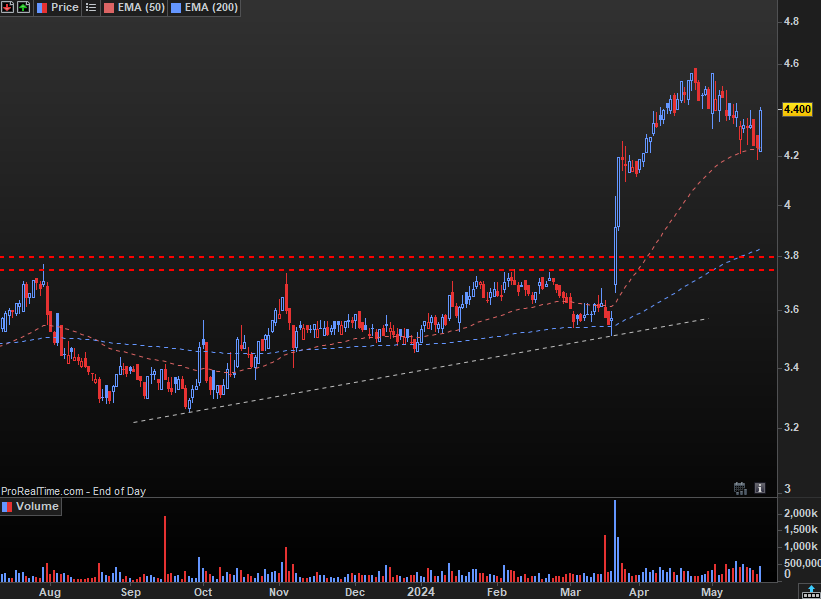The width and height of the screenshot is (821, 599).
Task: Open the Price indicator settings label
Action: [x=65, y=7]
